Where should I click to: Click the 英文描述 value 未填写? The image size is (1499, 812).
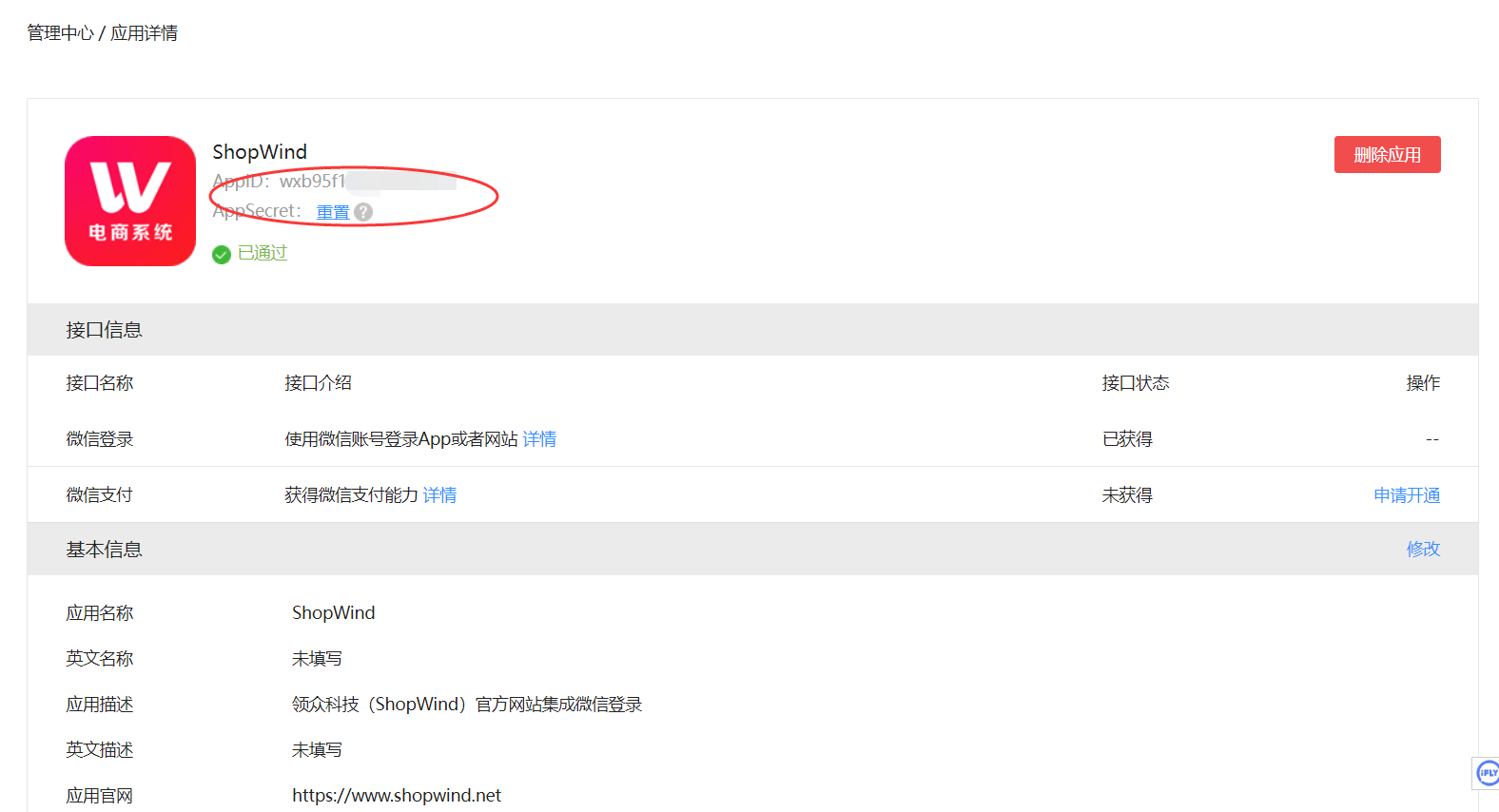click(x=317, y=750)
